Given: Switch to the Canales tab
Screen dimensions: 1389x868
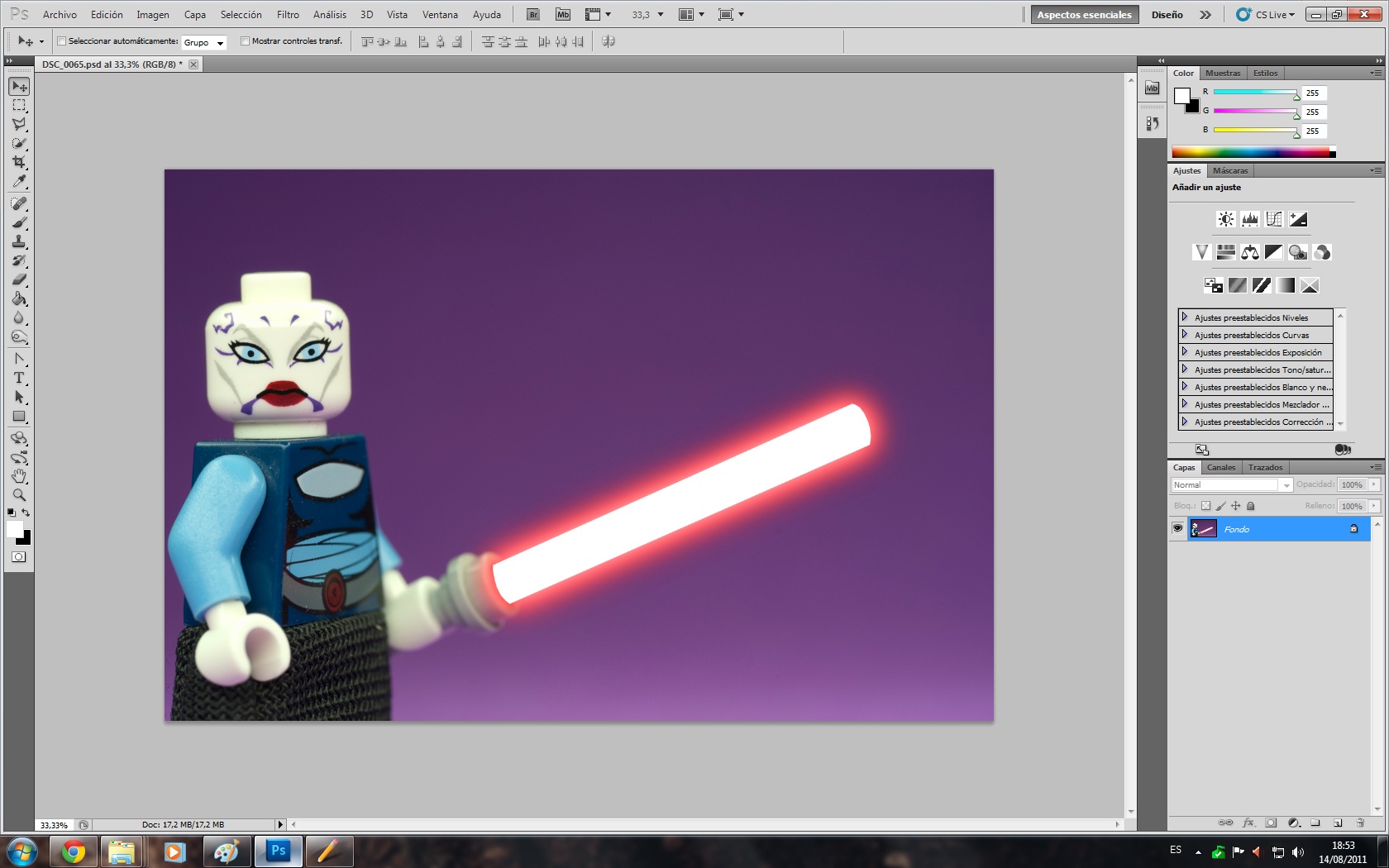Looking at the screenshot, I should click(1220, 468).
